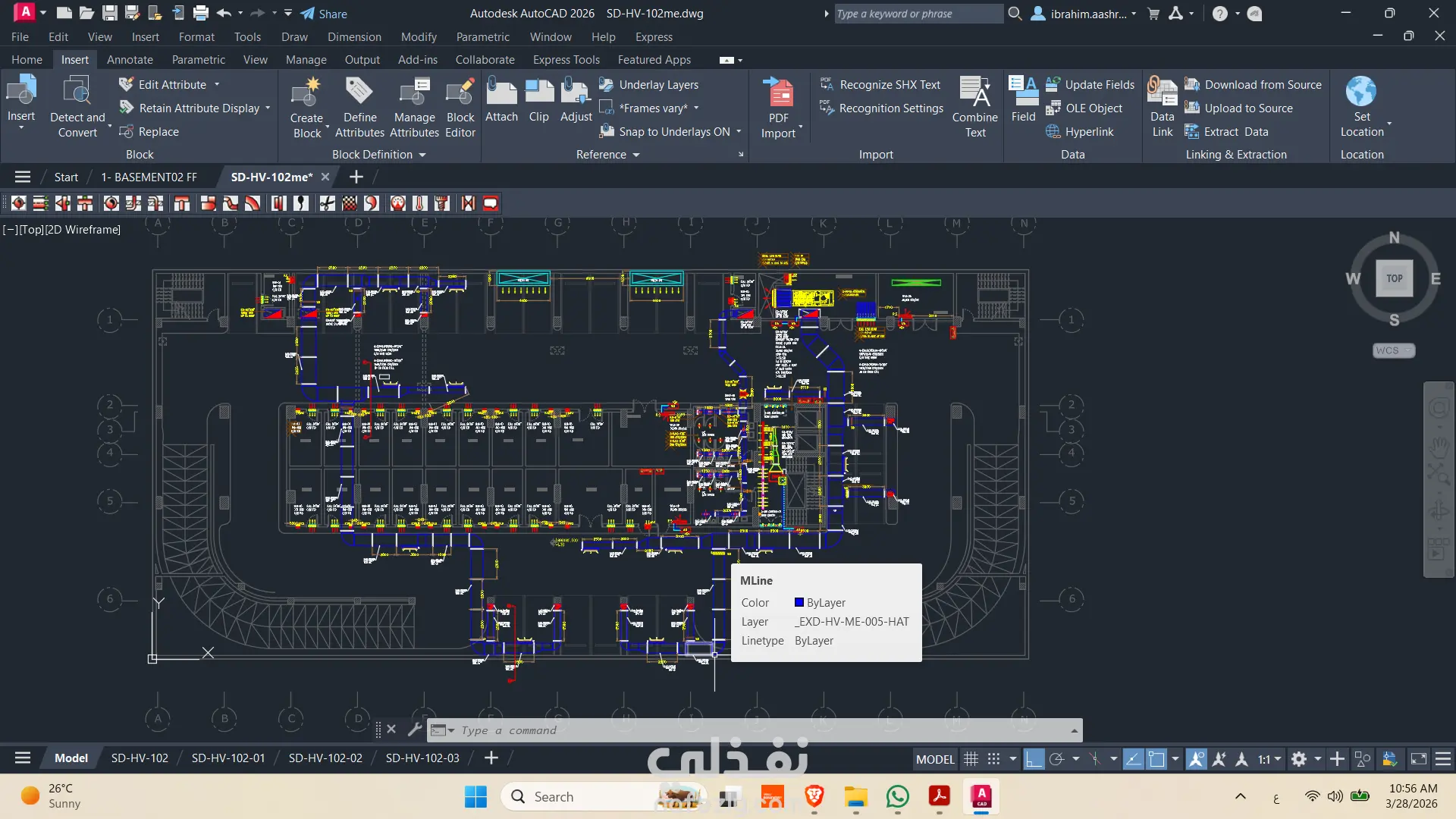1456x819 pixels.
Task: Click Recognition Settings button
Action: (x=890, y=108)
